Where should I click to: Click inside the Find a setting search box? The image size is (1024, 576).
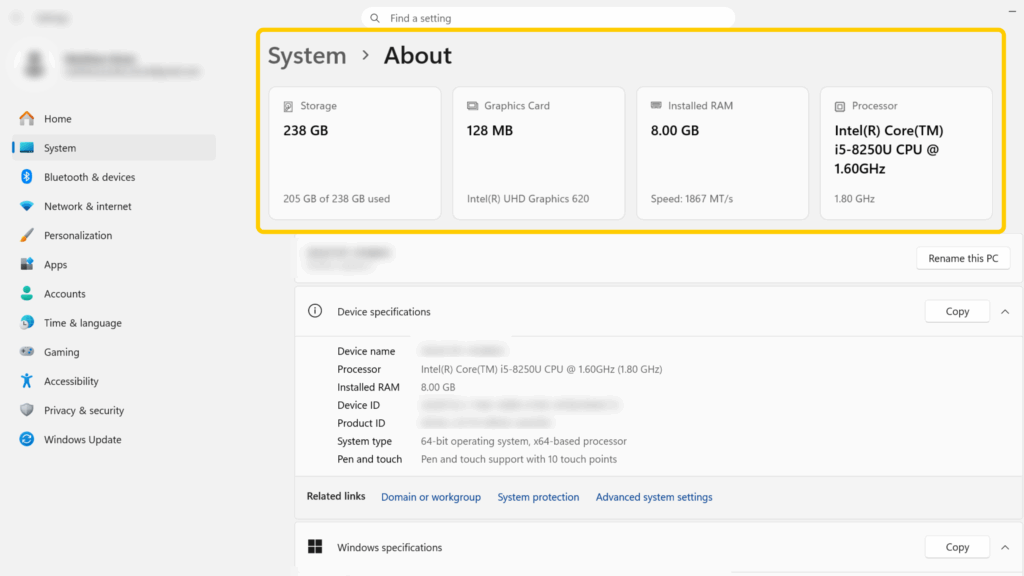click(x=547, y=17)
